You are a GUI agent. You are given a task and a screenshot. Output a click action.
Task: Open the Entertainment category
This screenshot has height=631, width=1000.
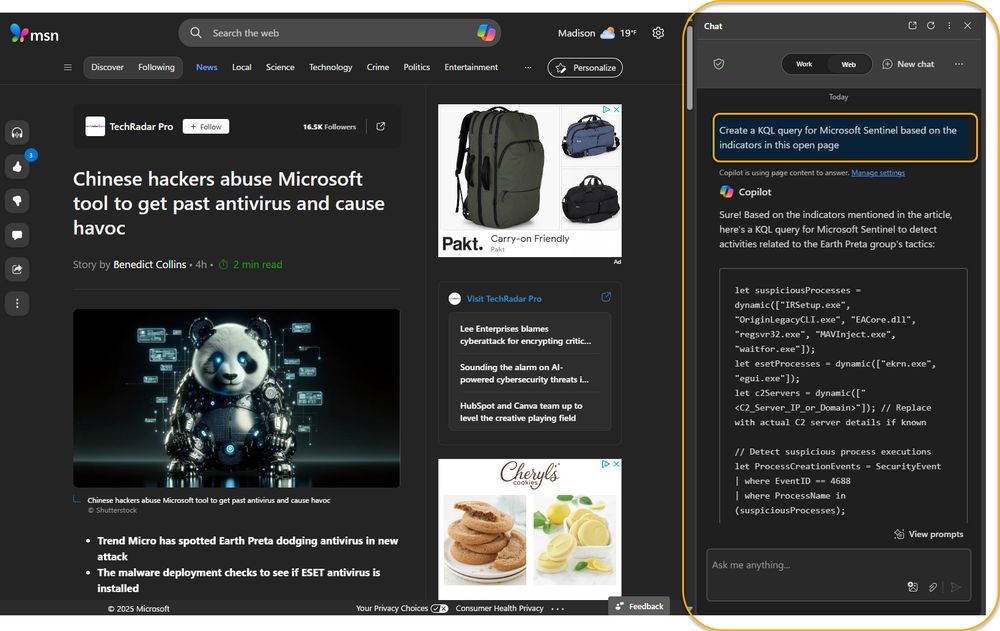pos(471,67)
